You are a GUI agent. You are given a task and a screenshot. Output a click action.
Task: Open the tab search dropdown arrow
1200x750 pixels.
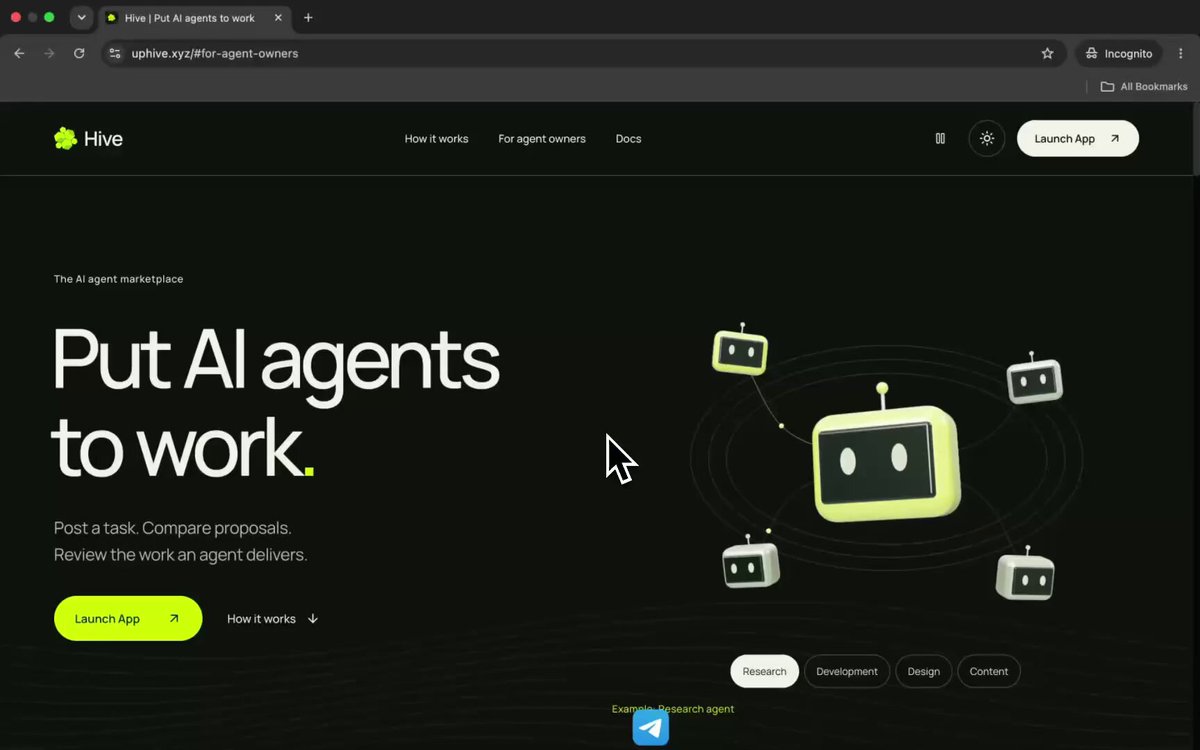[x=81, y=17]
